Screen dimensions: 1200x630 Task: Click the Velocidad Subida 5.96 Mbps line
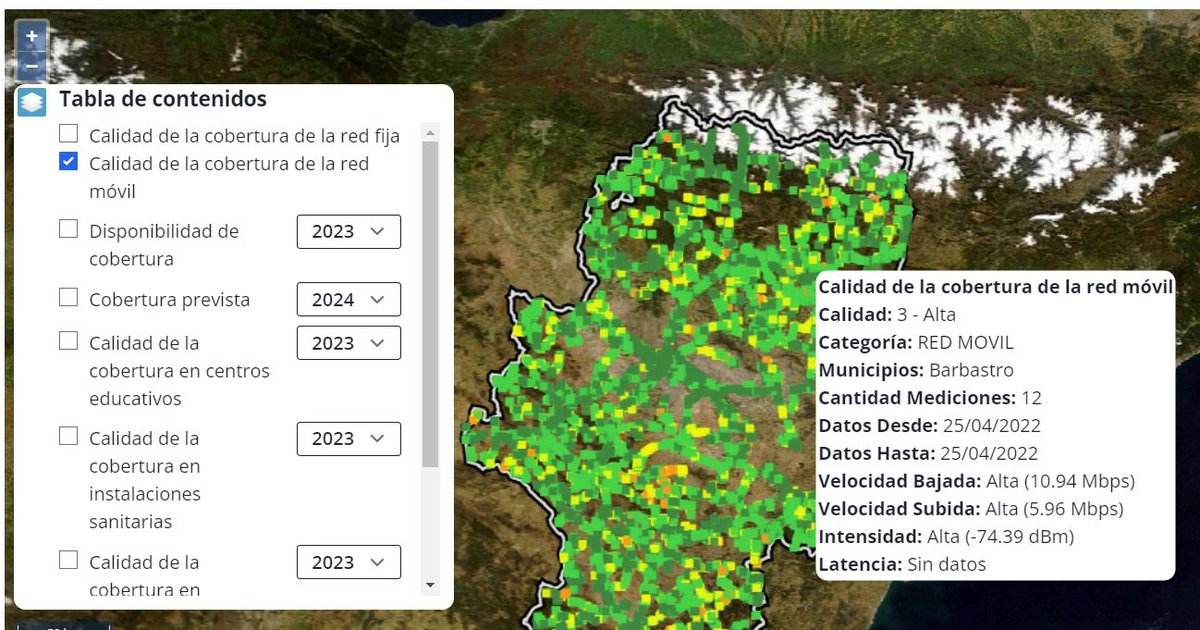[x=971, y=509]
